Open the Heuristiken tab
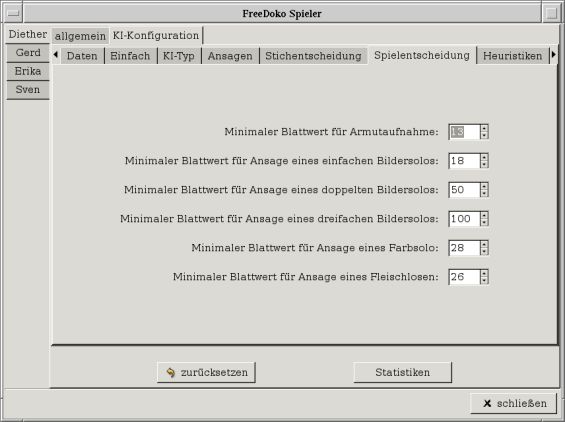Screen dimensions: 565x422 coord(512,56)
